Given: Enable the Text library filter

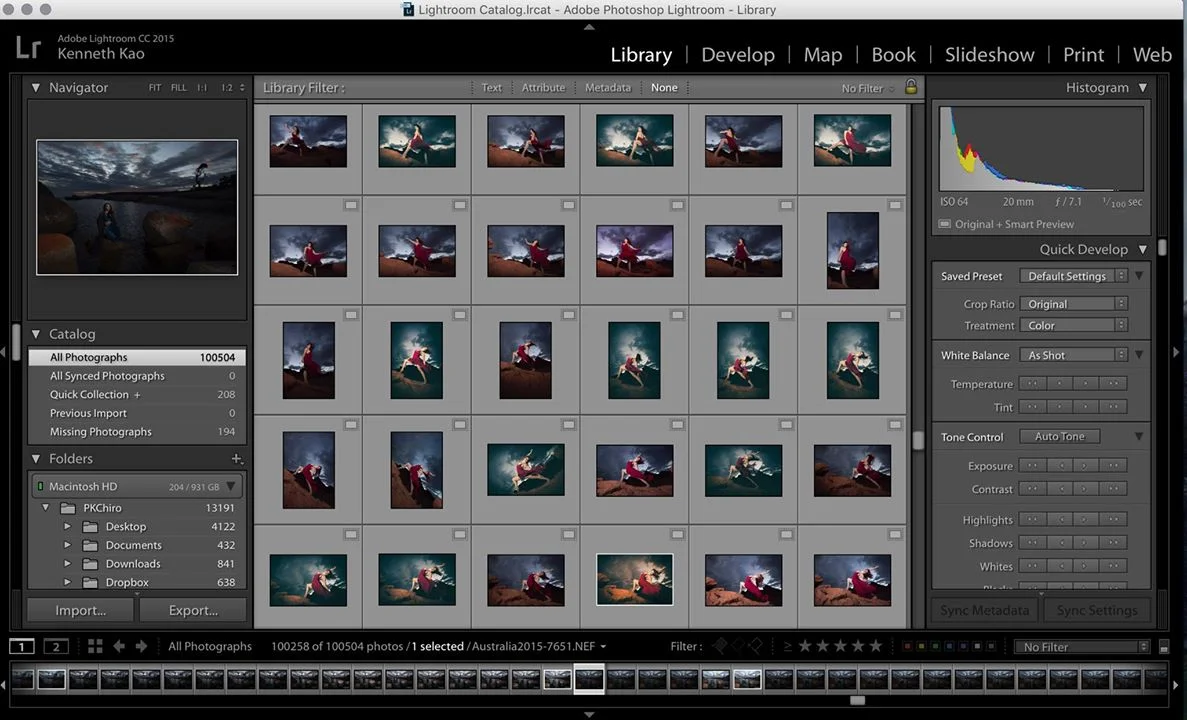Looking at the screenshot, I should pos(491,88).
